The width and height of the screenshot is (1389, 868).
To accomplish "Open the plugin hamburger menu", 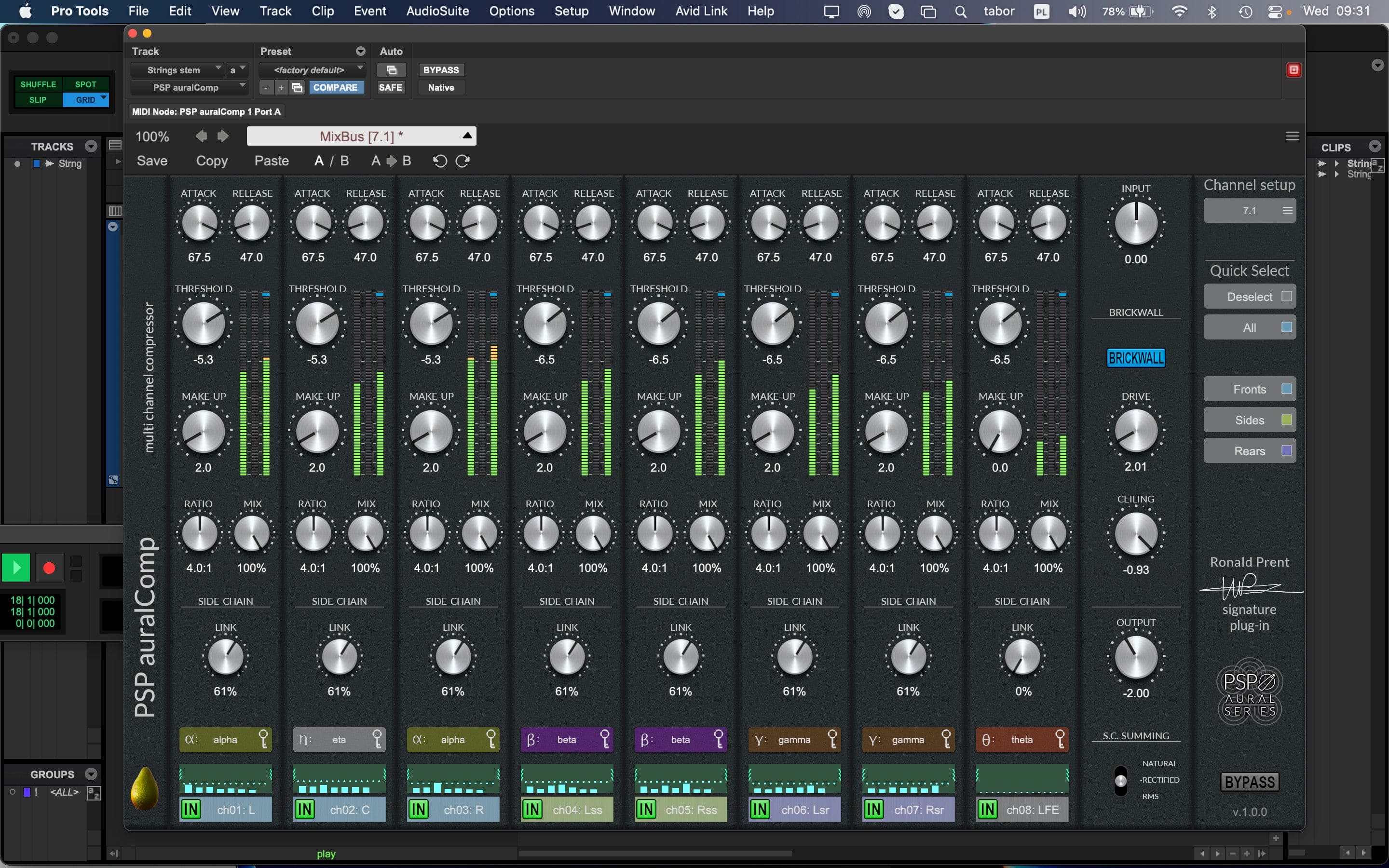I will tap(1292, 136).
